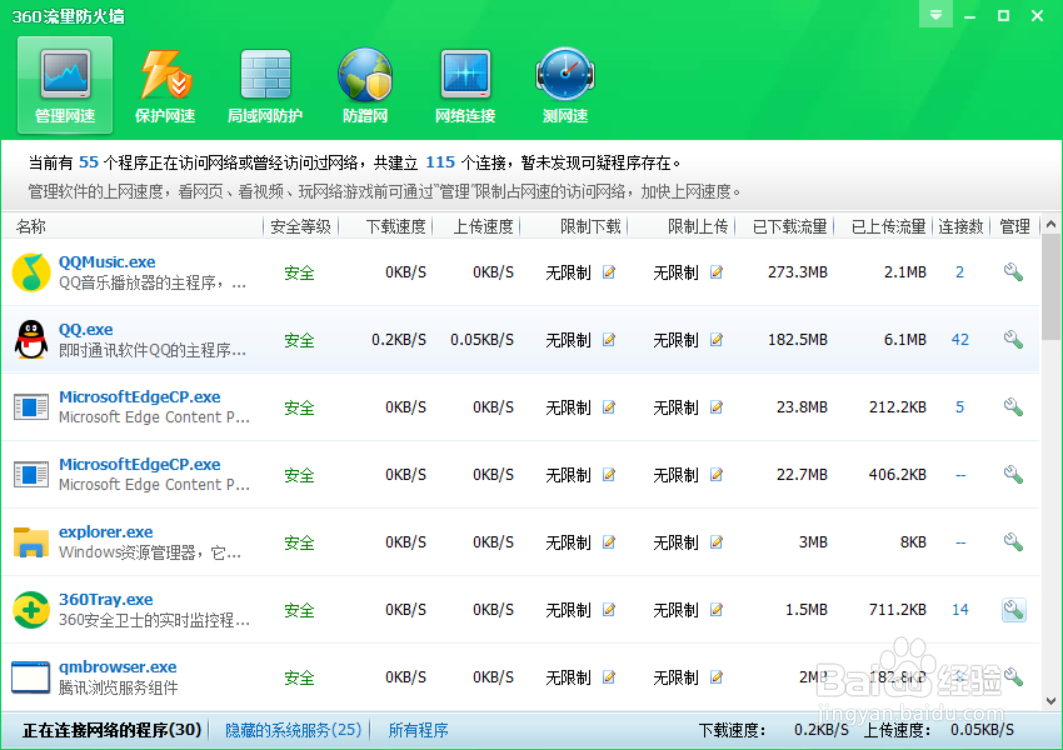This screenshot has width=1063, height=750.
Task: Edit upload limit for QQ.exe
Action: [717, 340]
